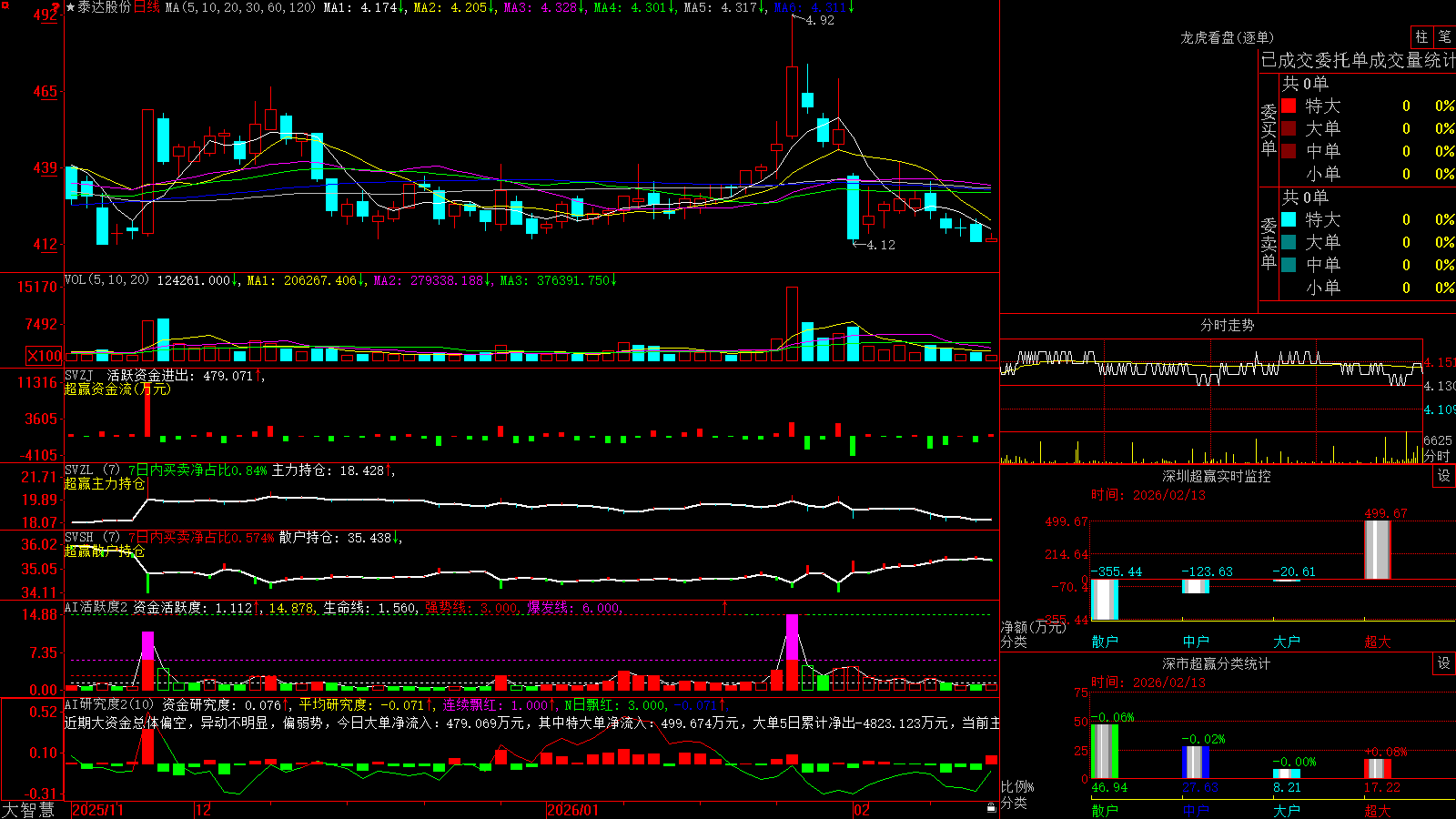Click 散户 category label under realtime monitor

click(1105, 642)
